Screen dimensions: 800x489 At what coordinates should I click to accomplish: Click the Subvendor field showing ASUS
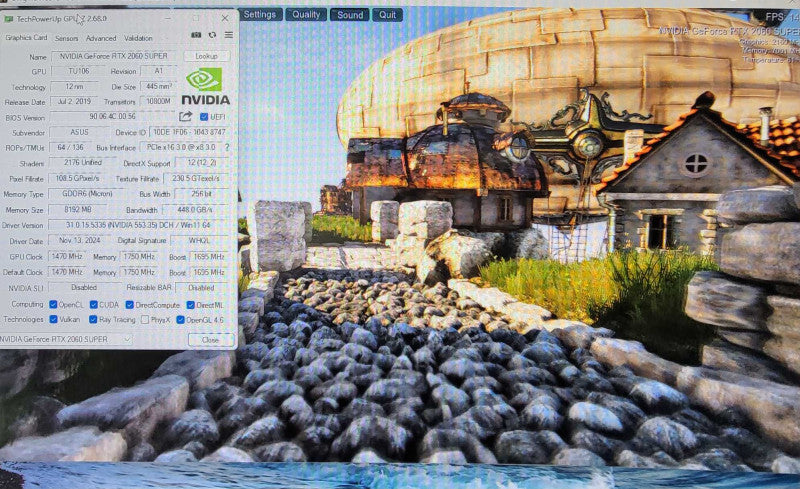[x=79, y=132]
